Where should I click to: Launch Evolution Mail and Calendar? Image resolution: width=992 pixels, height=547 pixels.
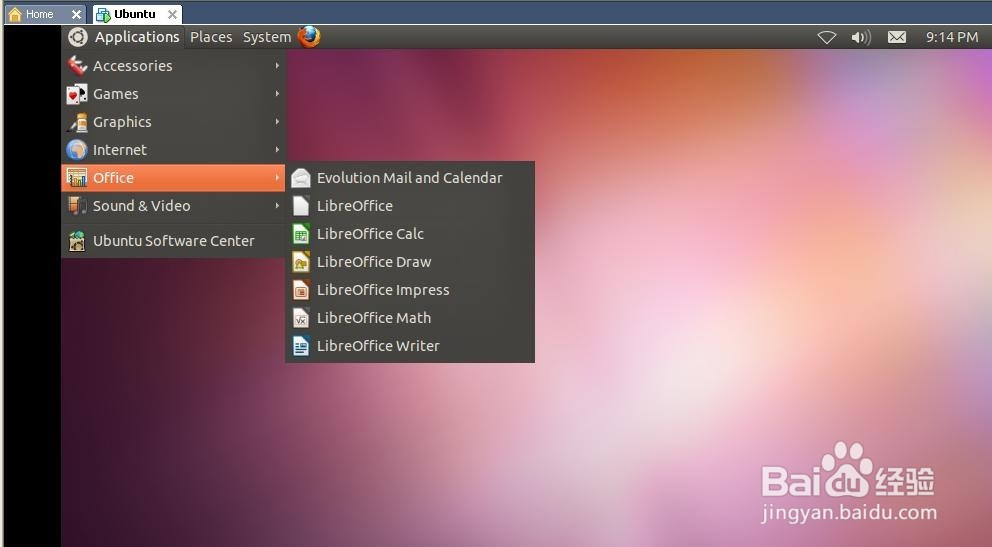(x=410, y=178)
